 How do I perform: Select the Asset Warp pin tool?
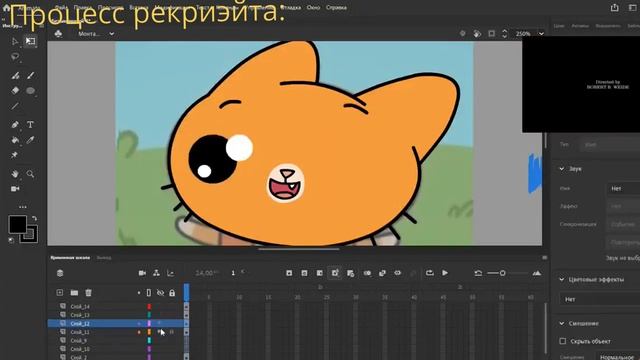[x=14, y=155]
